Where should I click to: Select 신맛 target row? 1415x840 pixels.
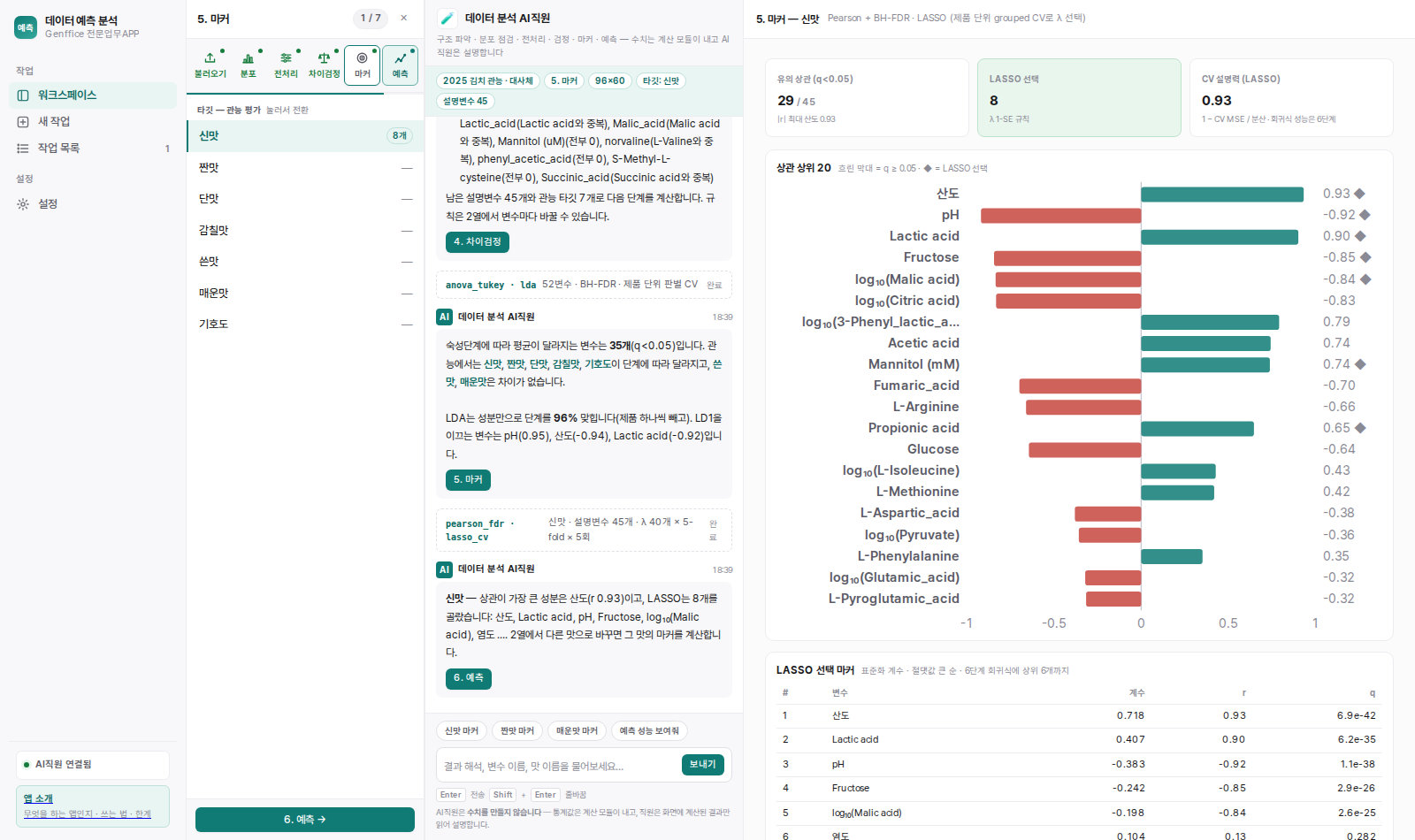tap(305, 135)
